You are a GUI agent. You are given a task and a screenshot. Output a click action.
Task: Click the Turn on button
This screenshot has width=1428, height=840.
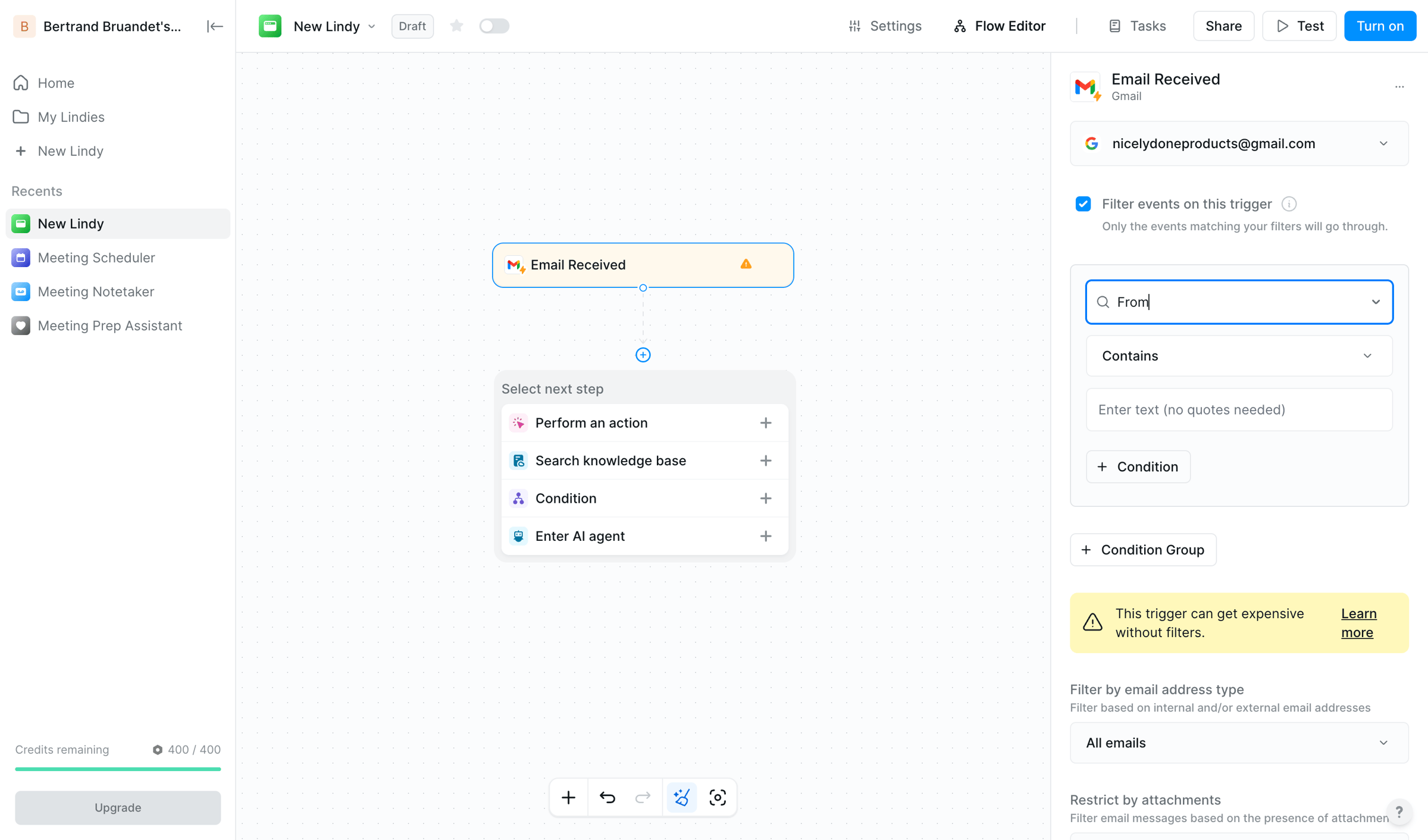1380,26
